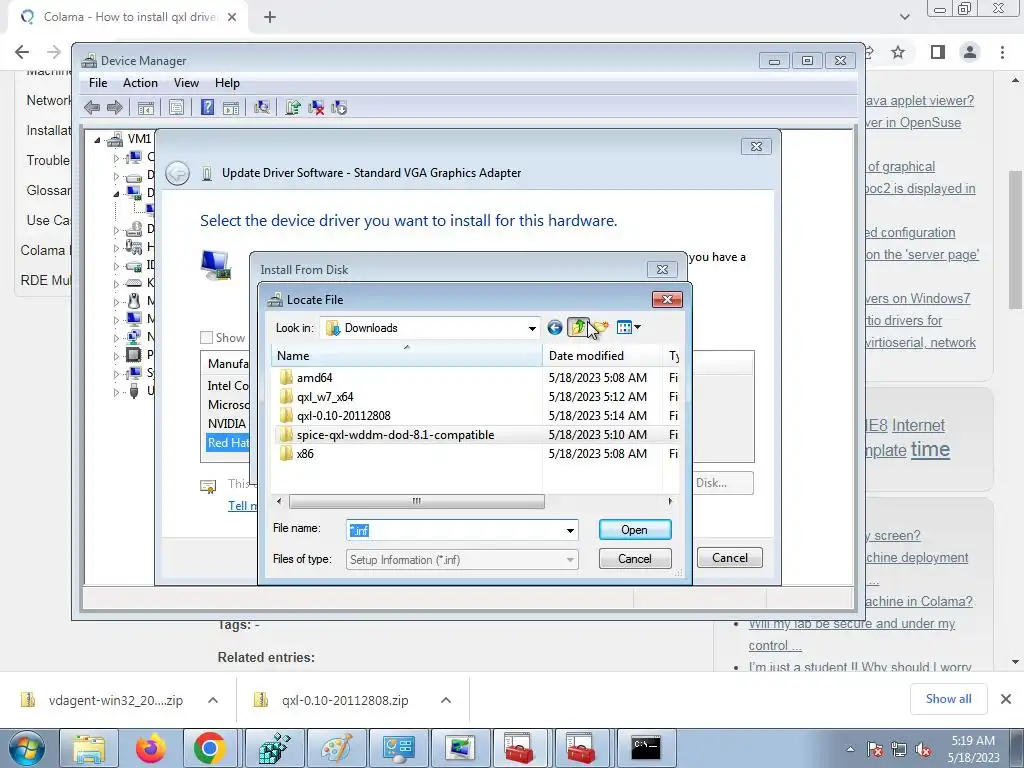1024x768 pixels.
Task: Open menu arrow for qxl-0.10-20112808.zip download
Action: coord(446,700)
